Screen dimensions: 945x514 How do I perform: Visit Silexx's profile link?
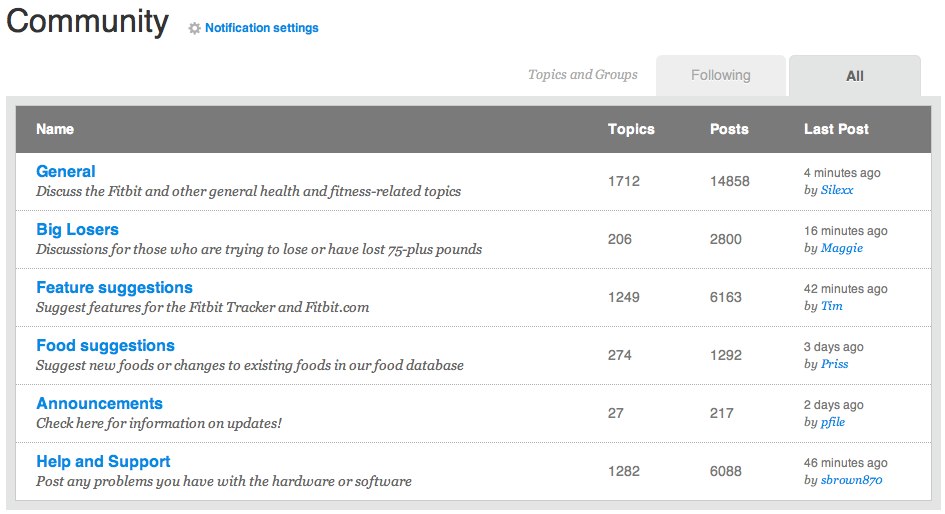point(837,190)
